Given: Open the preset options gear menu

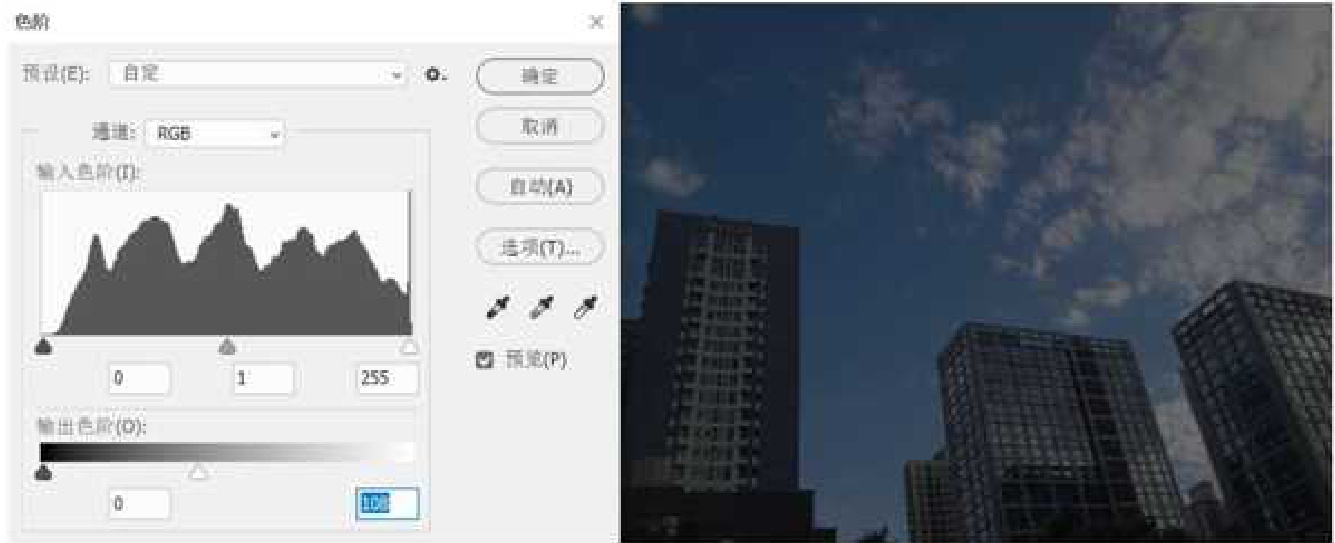Looking at the screenshot, I should point(436,75).
